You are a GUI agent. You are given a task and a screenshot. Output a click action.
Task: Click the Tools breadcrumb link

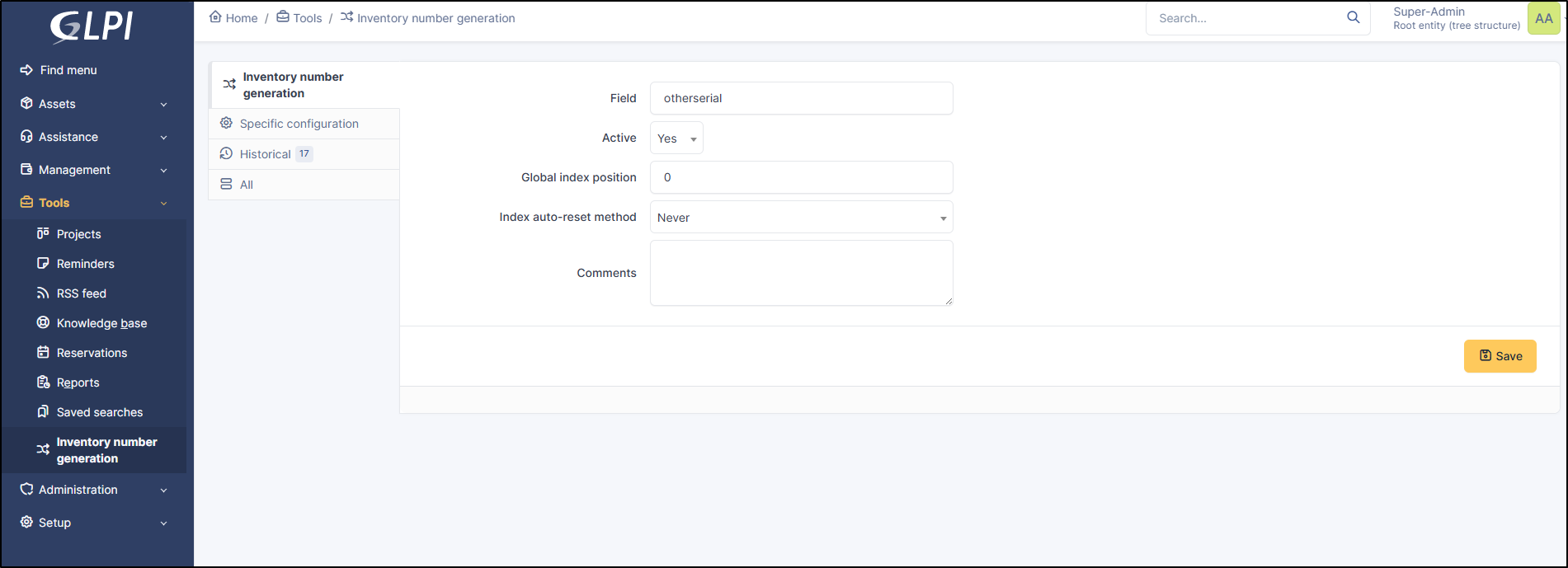307,18
